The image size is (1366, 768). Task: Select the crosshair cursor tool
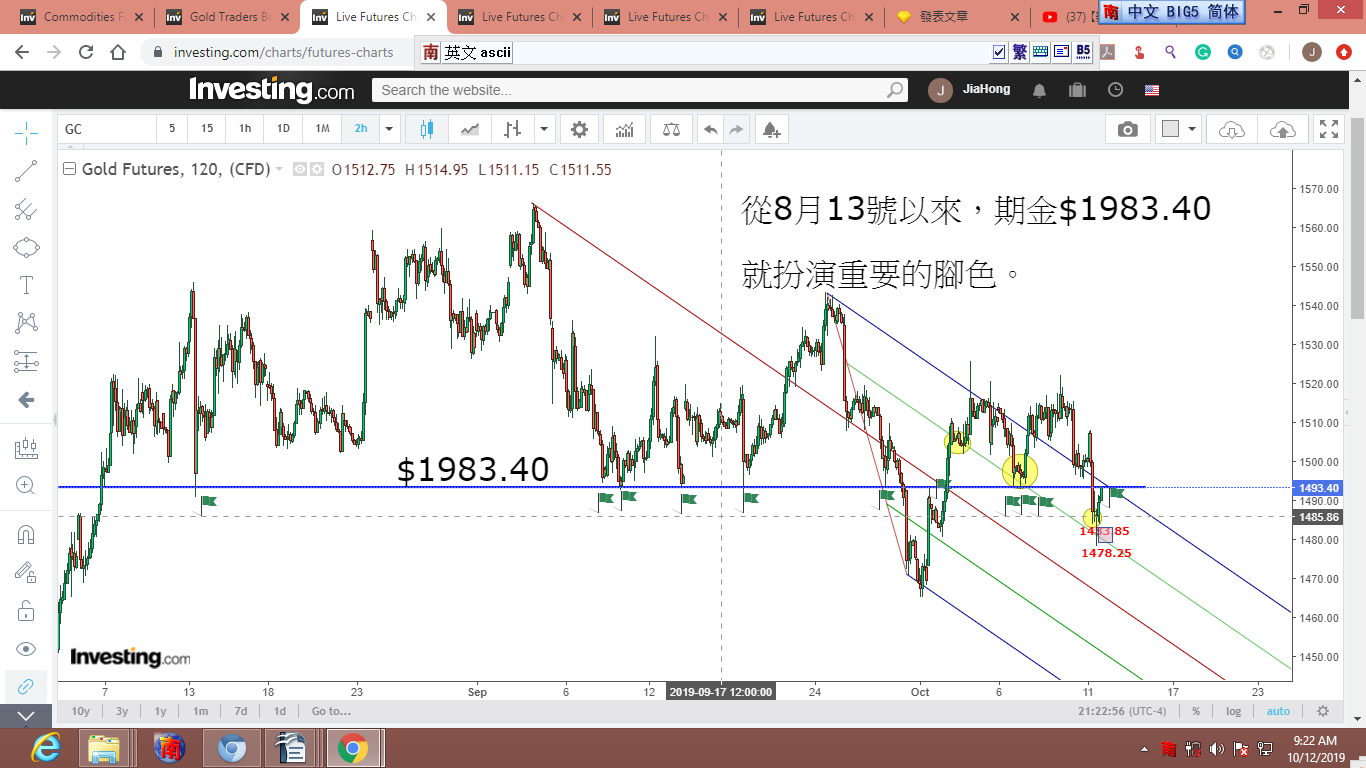coord(26,132)
